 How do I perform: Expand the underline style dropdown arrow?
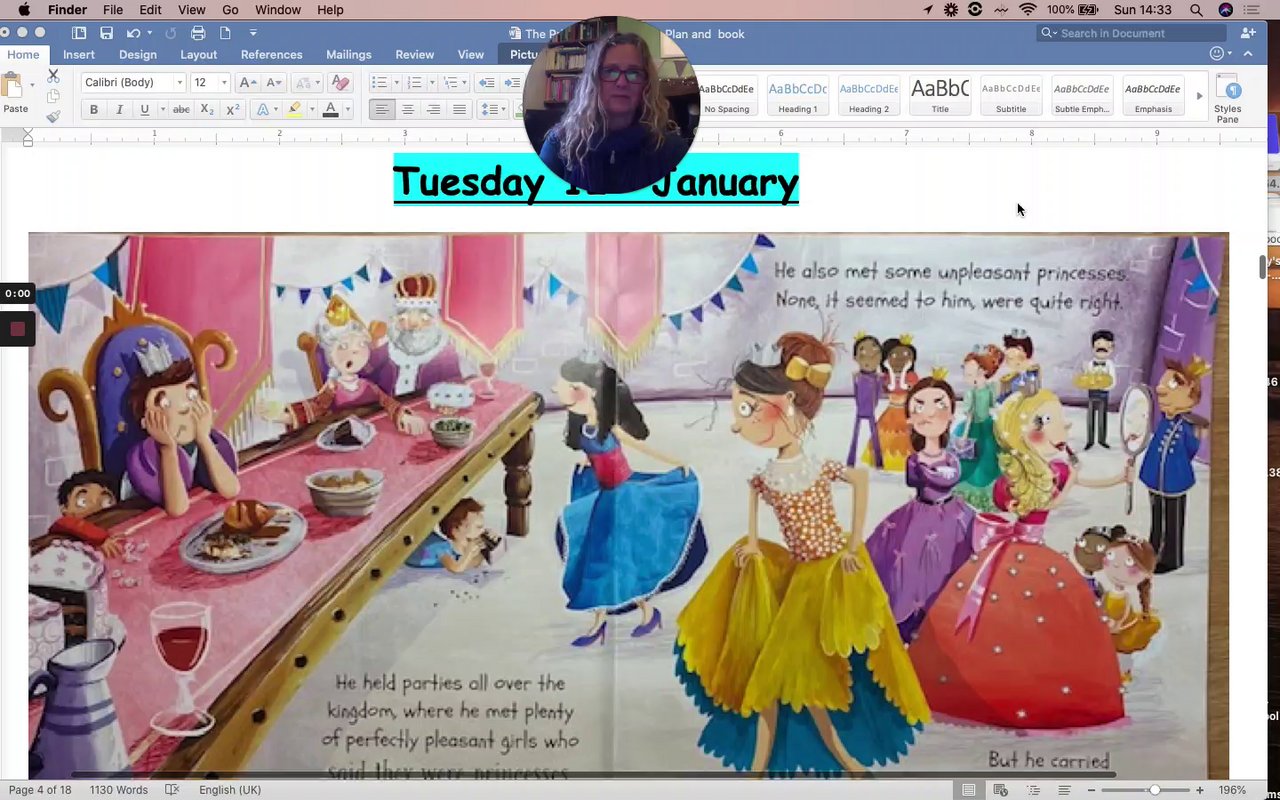162,110
